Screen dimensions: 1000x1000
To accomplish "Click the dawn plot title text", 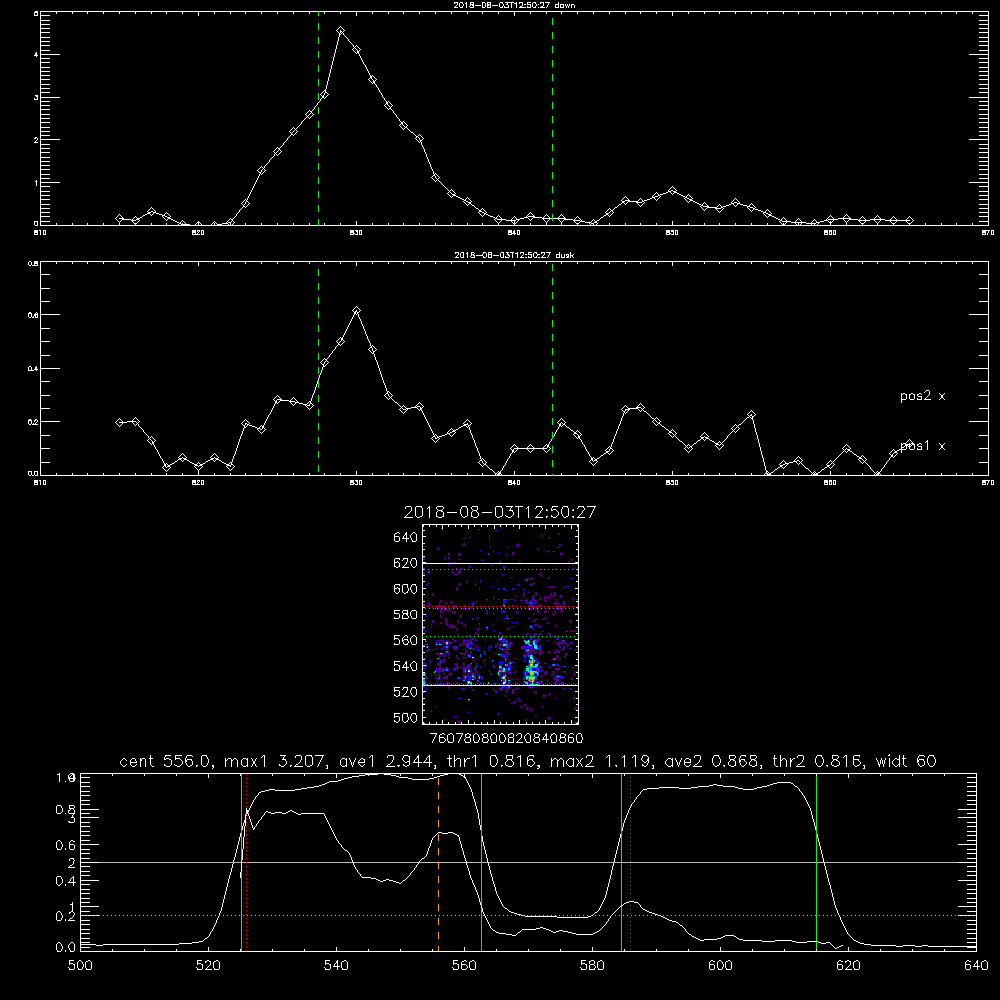I will 514,5.
